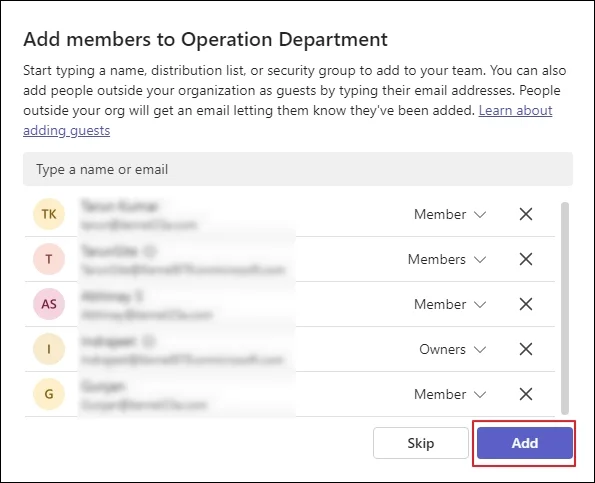595x483 pixels.
Task: Remove the AS member row
Action: (x=526, y=304)
